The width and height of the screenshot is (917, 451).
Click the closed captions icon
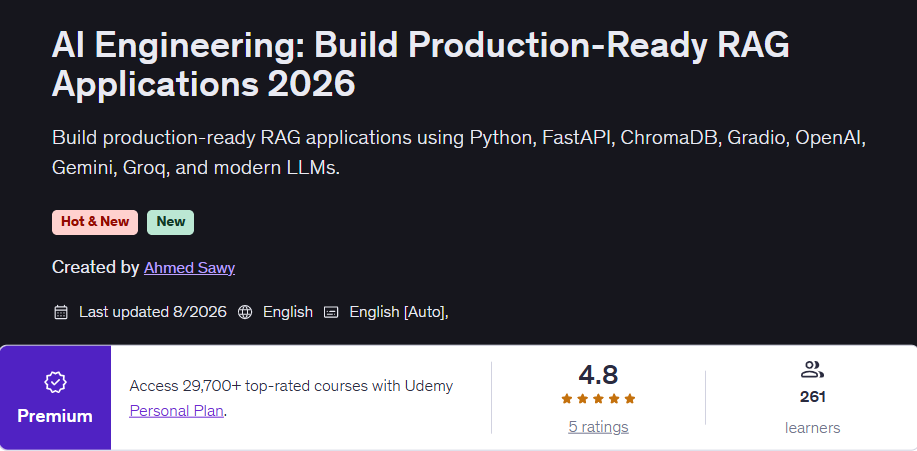coord(331,312)
